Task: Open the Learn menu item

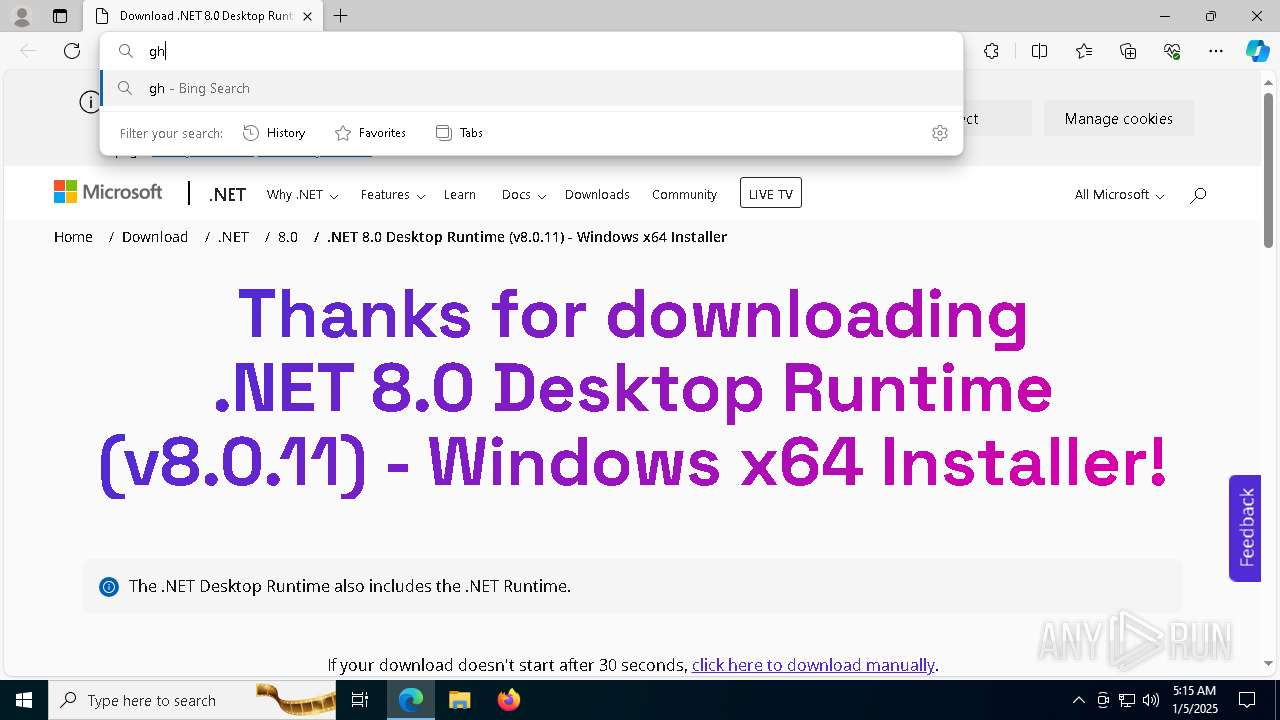Action: tap(460, 195)
